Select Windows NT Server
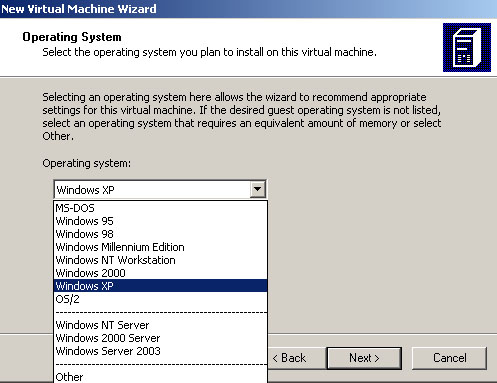The height and width of the screenshot is (383, 497). tap(160, 325)
